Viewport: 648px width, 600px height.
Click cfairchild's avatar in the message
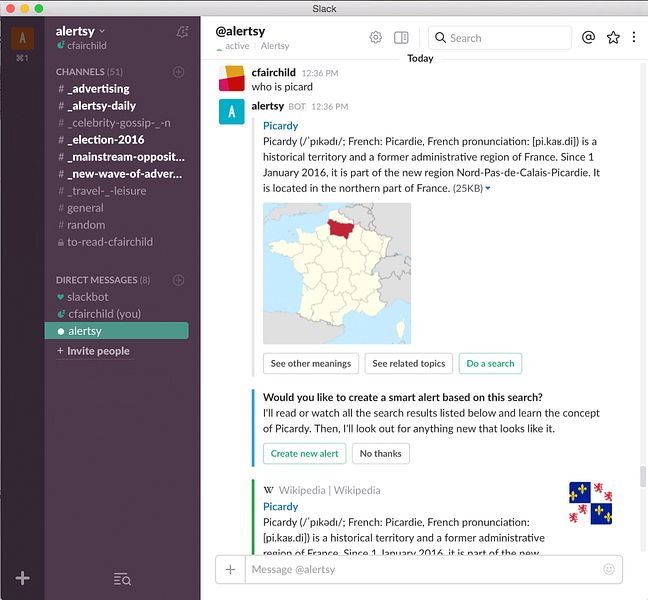pyautogui.click(x=231, y=79)
